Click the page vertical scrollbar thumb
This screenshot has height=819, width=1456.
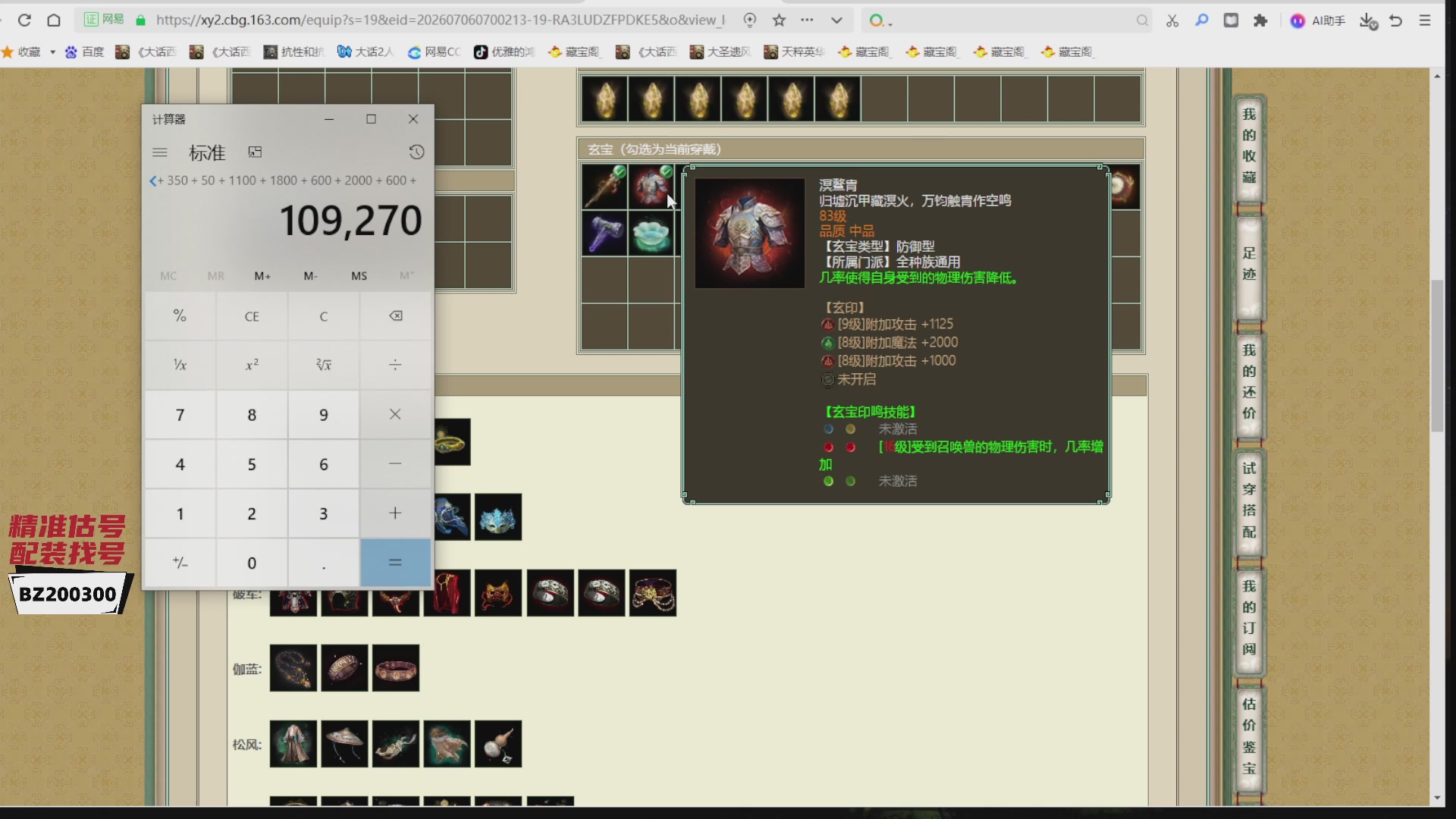pyautogui.click(x=1437, y=356)
